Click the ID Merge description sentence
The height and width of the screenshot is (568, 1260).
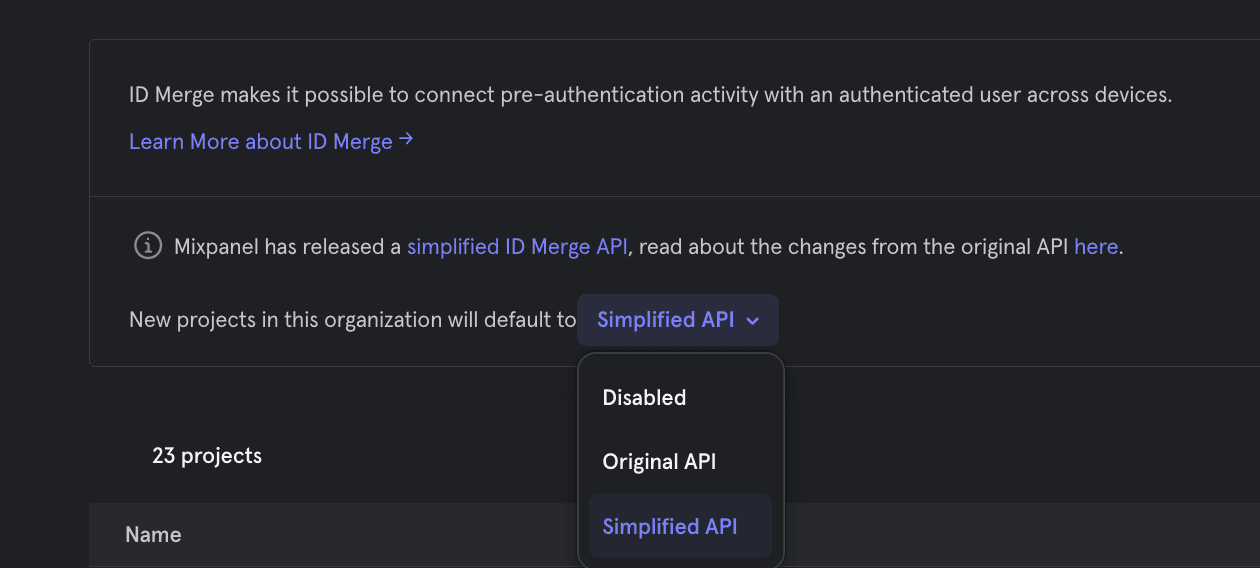[650, 96]
